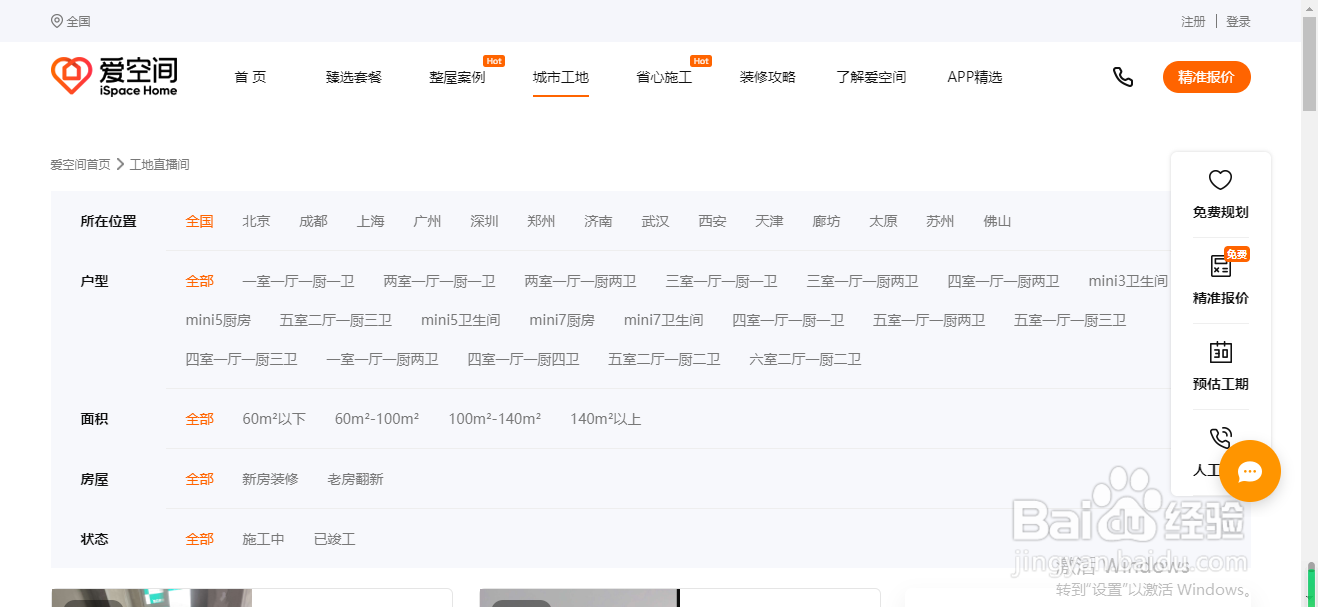This screenshot has height=607, width=1318.
Task: Select 施工中 under the 状态 filter
Action: [263, 538]
